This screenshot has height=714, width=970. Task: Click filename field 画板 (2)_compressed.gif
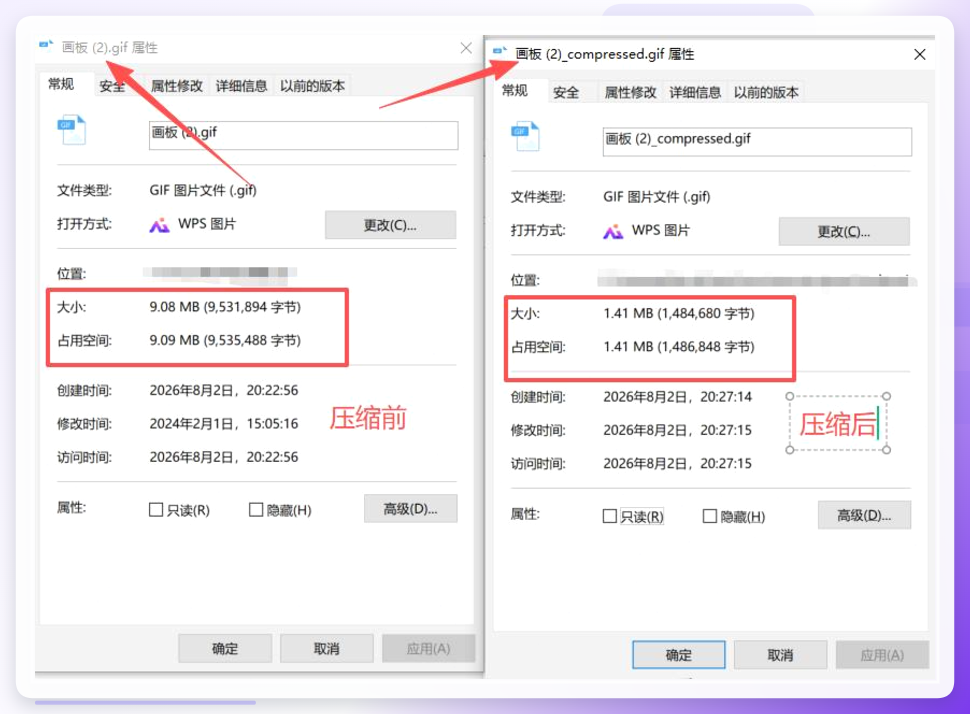757,141
